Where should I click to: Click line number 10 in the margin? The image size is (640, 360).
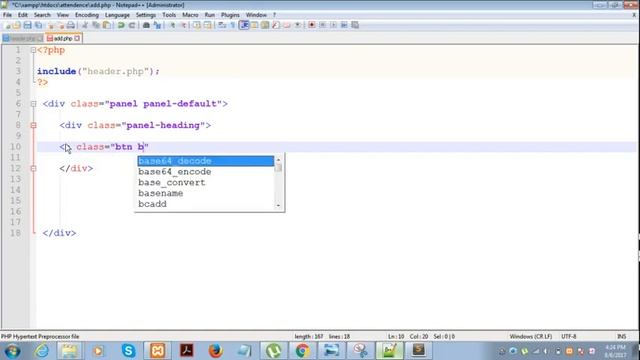pos(15,147)
